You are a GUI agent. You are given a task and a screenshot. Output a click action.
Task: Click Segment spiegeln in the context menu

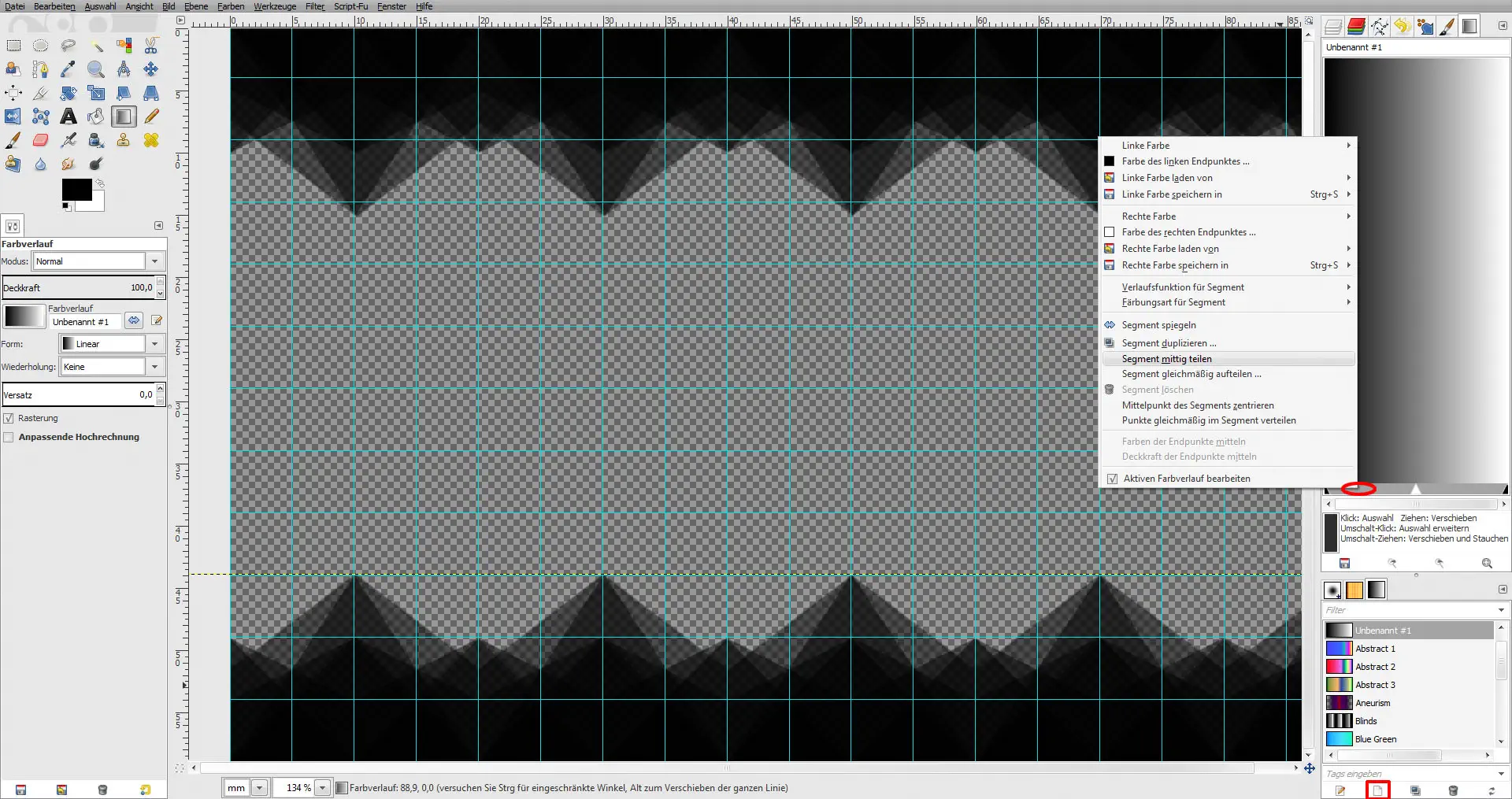click(x=1157, y=324)
